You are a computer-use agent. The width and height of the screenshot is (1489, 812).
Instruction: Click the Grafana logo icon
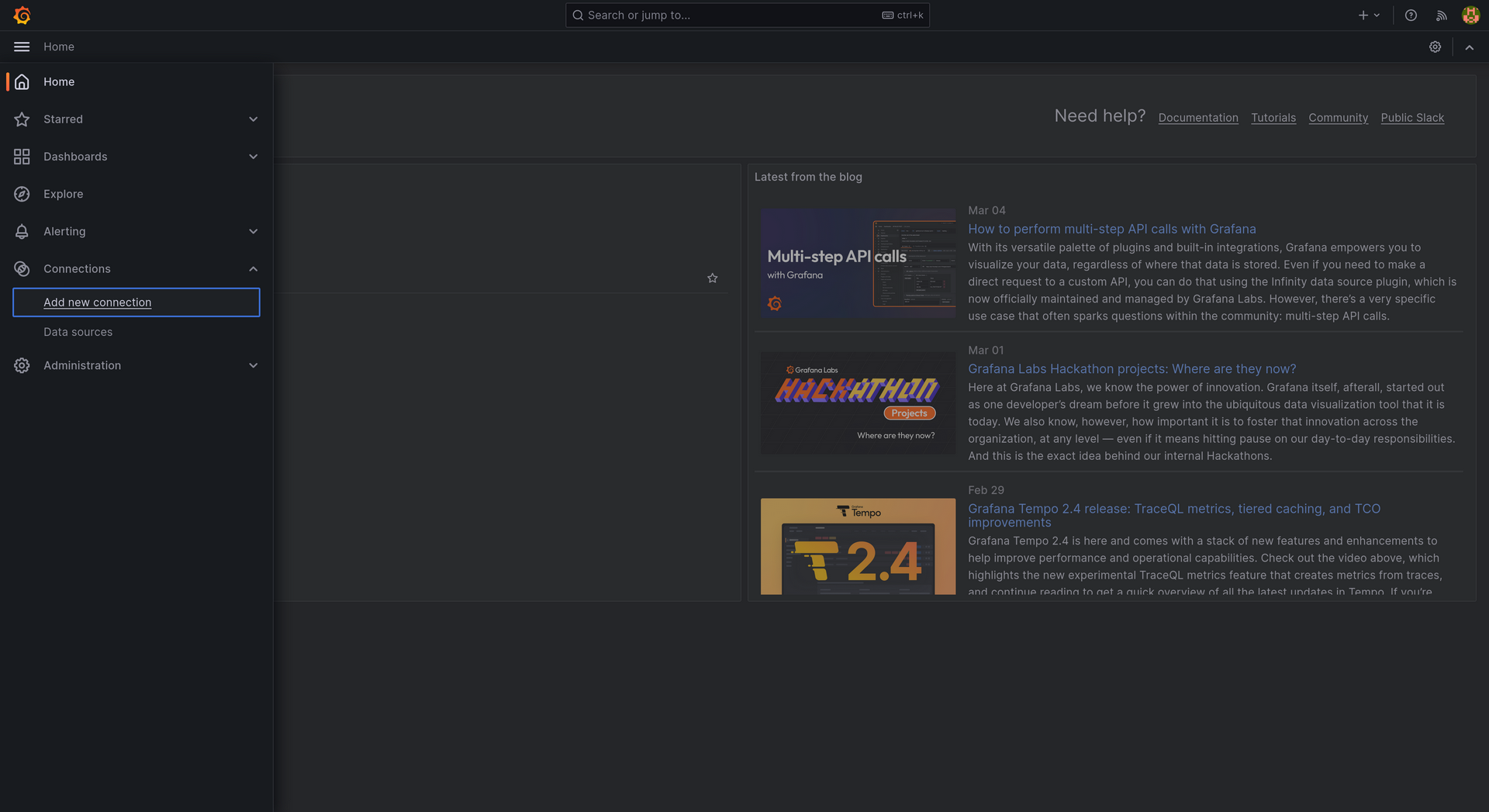(x=22, y=15)
